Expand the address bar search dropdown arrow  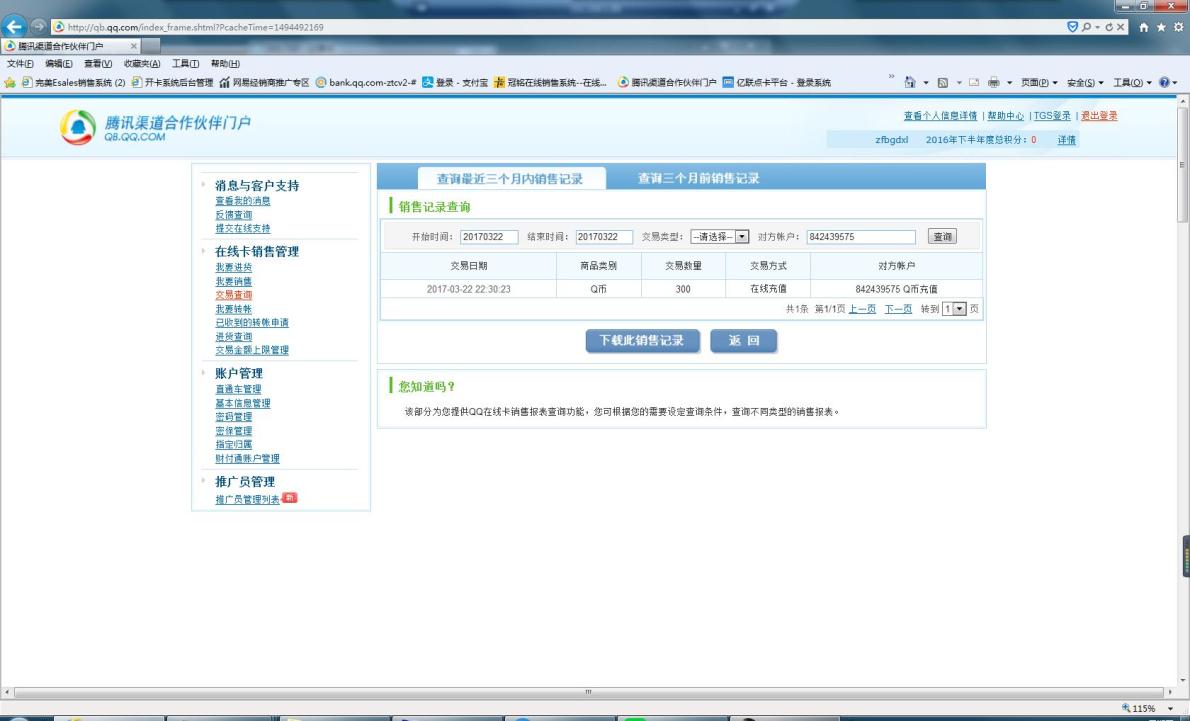[1097, 27]
